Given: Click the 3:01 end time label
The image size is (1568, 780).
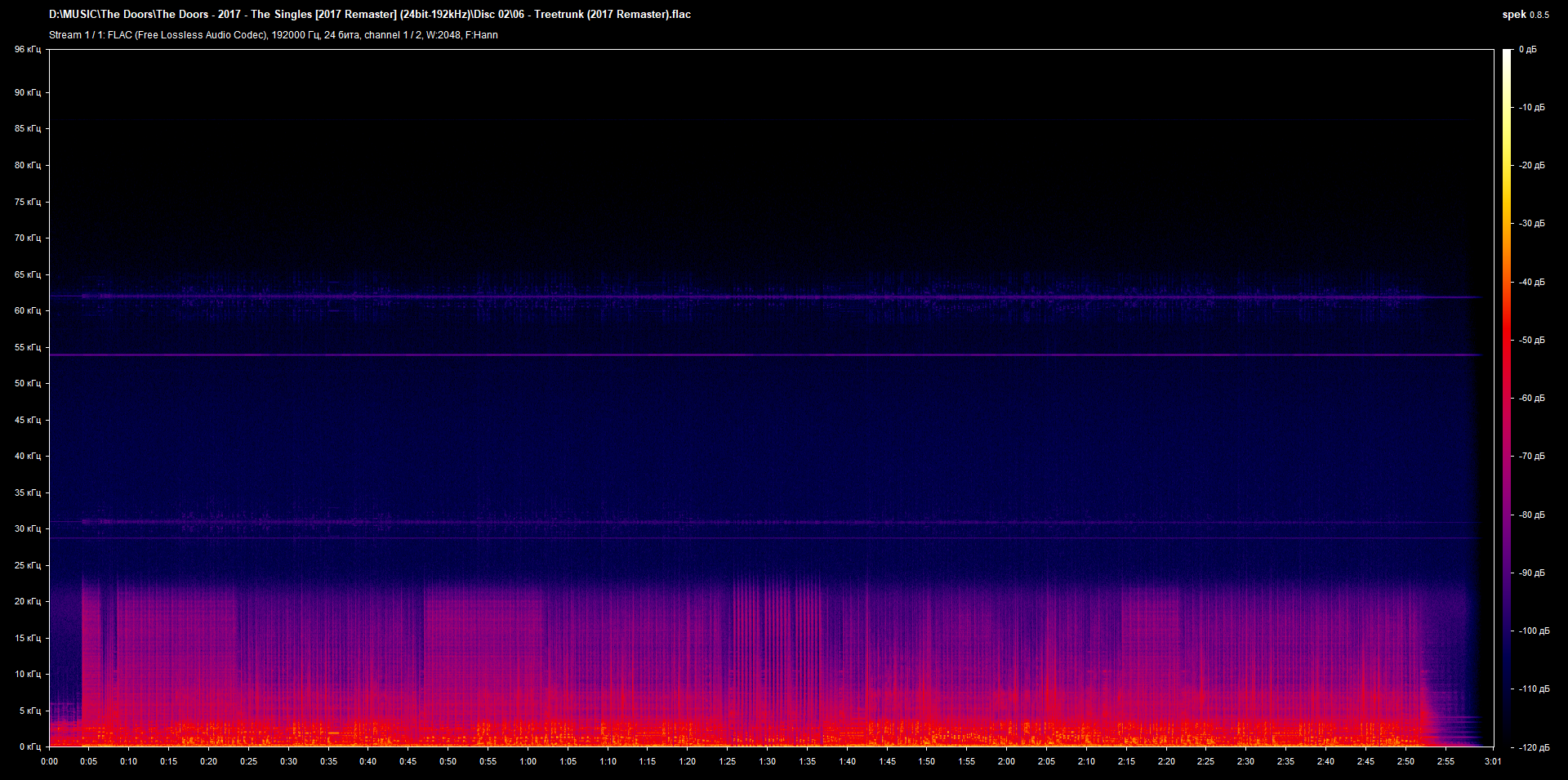Looking at the screenshot, I should coord(1493,761).
